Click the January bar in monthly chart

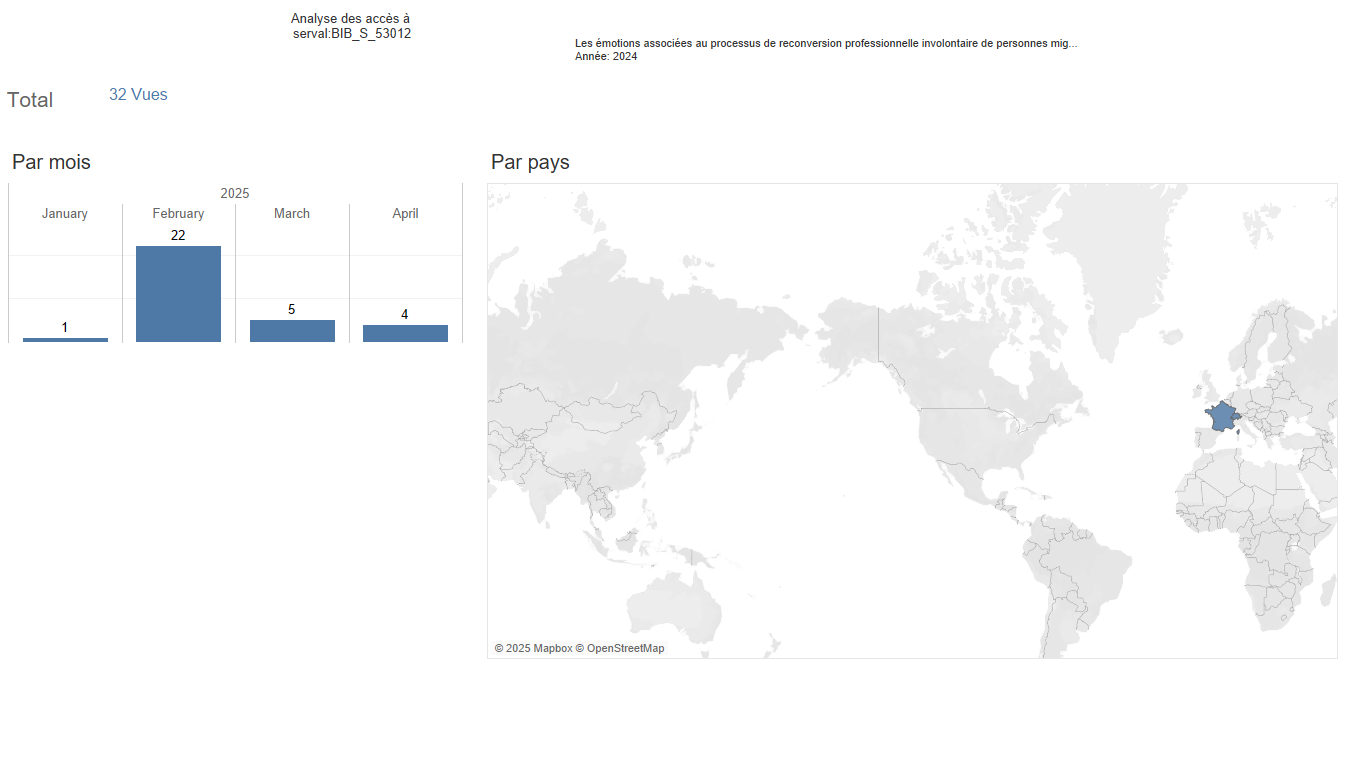pyautogui.click(x=65, y=340)
